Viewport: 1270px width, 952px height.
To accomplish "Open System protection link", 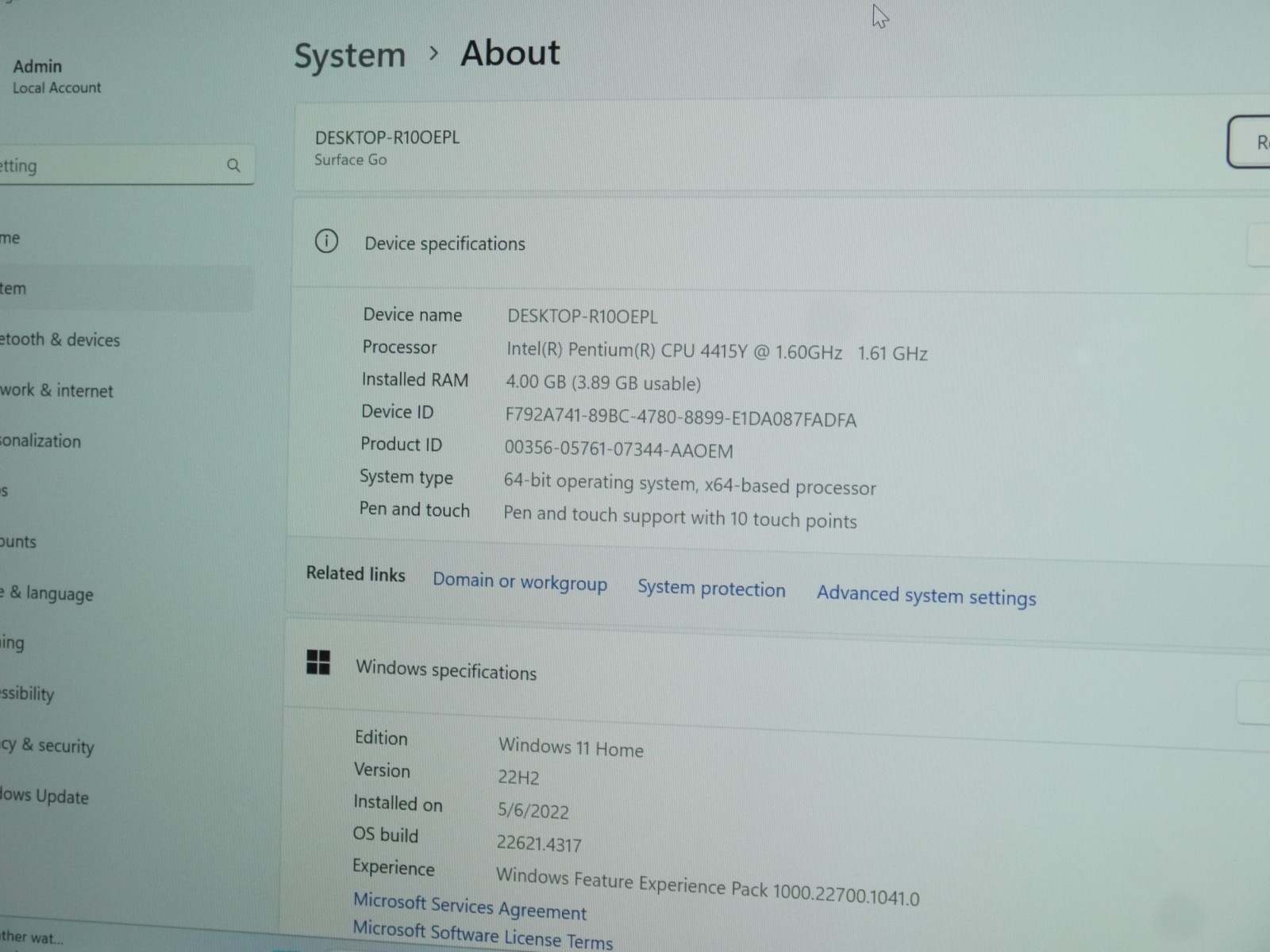I will point(711,589).
